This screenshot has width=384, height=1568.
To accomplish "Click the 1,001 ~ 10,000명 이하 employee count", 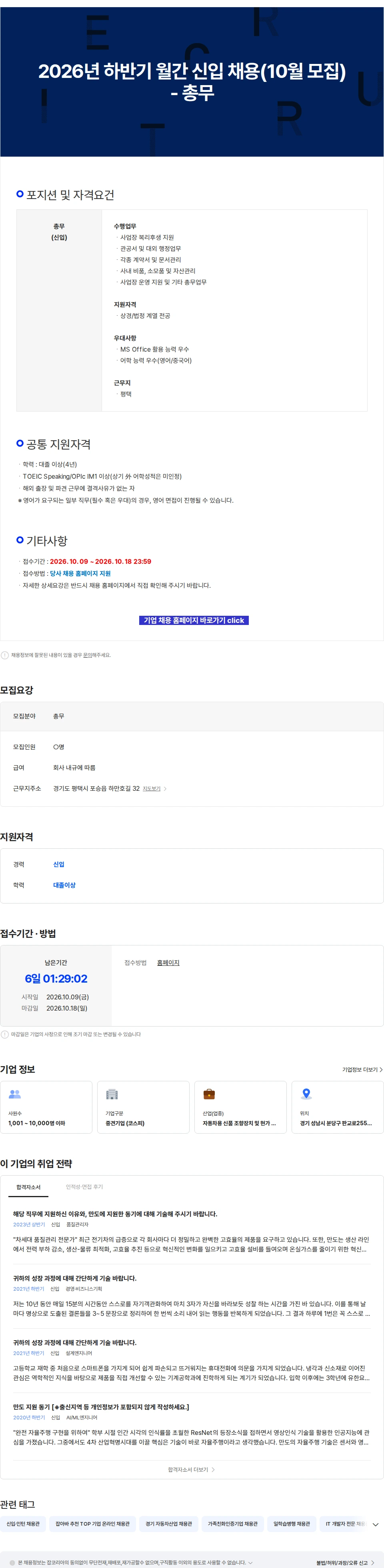I will (x=36, y=1123).
